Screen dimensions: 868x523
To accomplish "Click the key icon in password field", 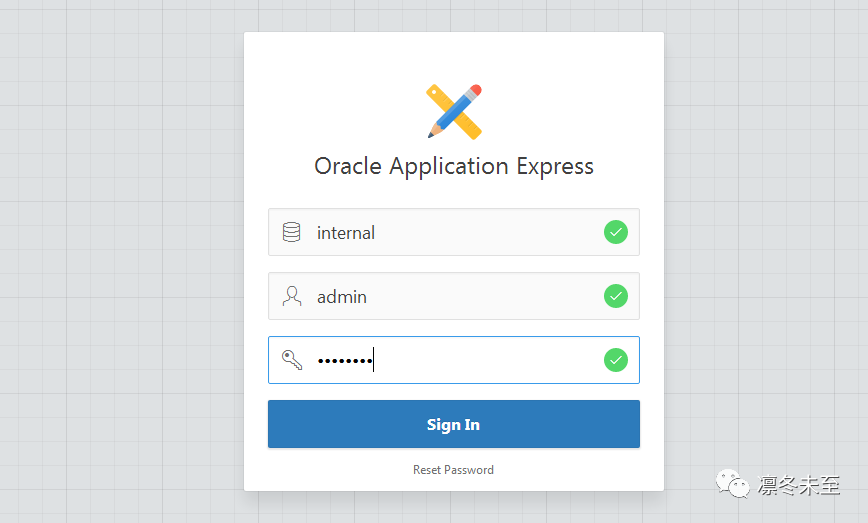I will (292, 360).
